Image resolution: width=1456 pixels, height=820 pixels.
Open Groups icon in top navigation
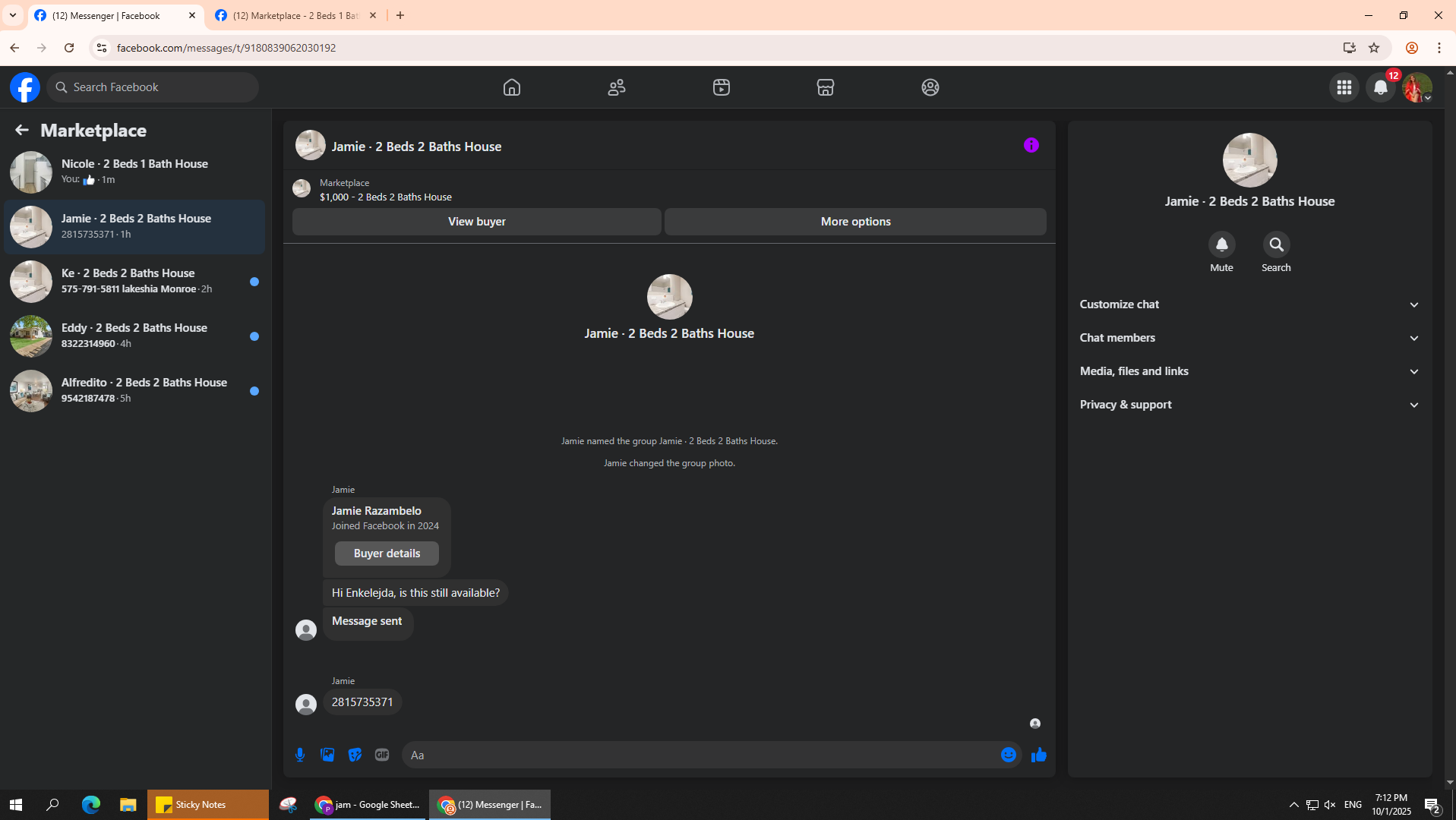click(x=930, y=87)
